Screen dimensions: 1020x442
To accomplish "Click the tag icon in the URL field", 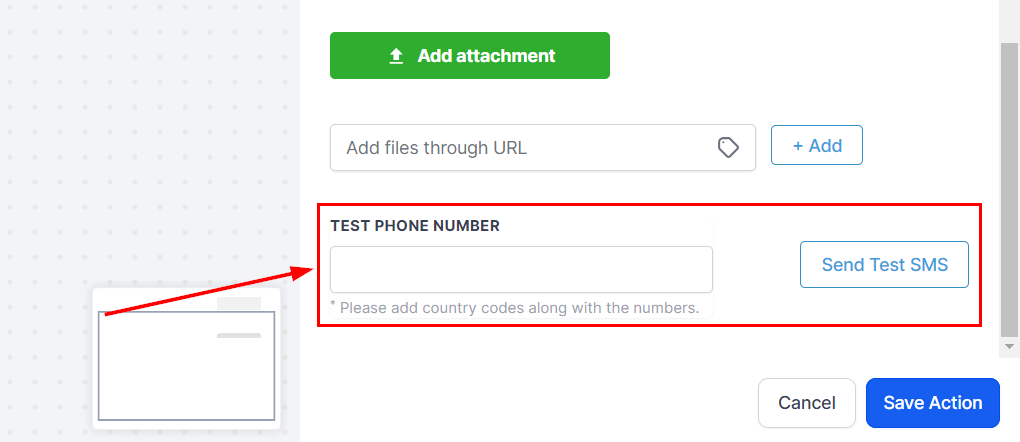I will (729, 148).
